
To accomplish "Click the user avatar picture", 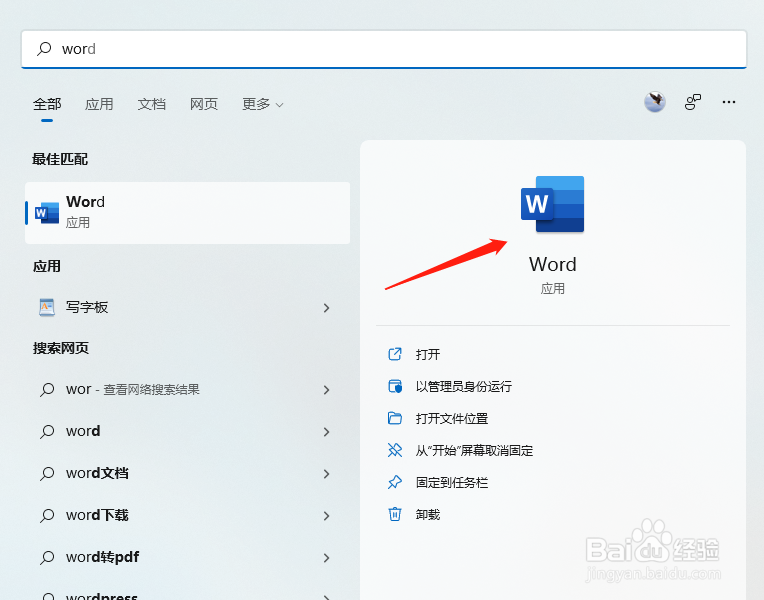I will pos(655,102).
